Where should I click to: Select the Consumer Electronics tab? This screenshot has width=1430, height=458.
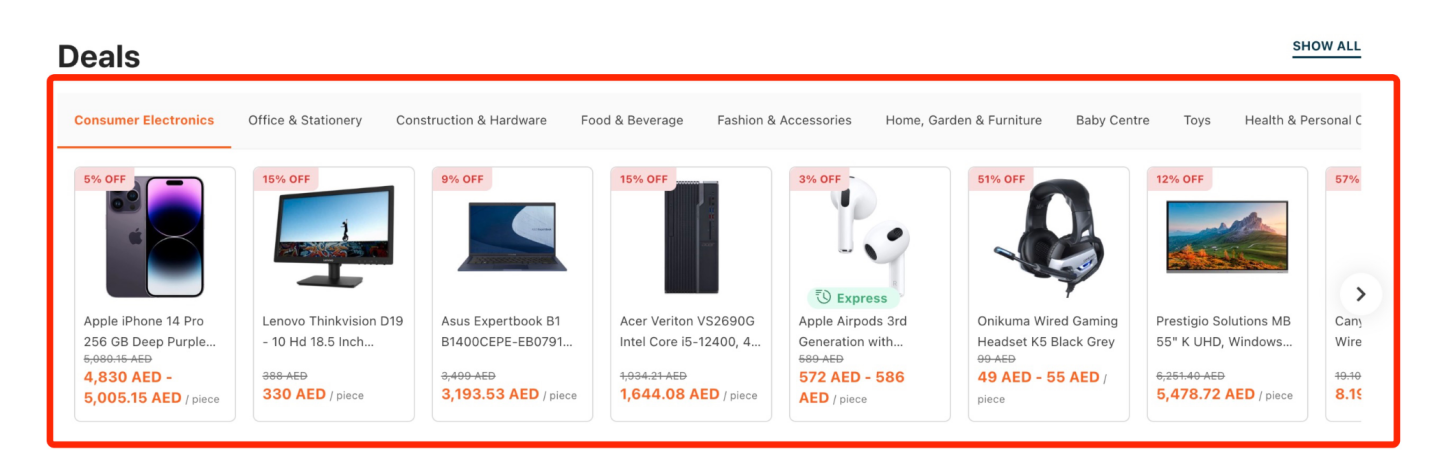click(x=144, y=120)
